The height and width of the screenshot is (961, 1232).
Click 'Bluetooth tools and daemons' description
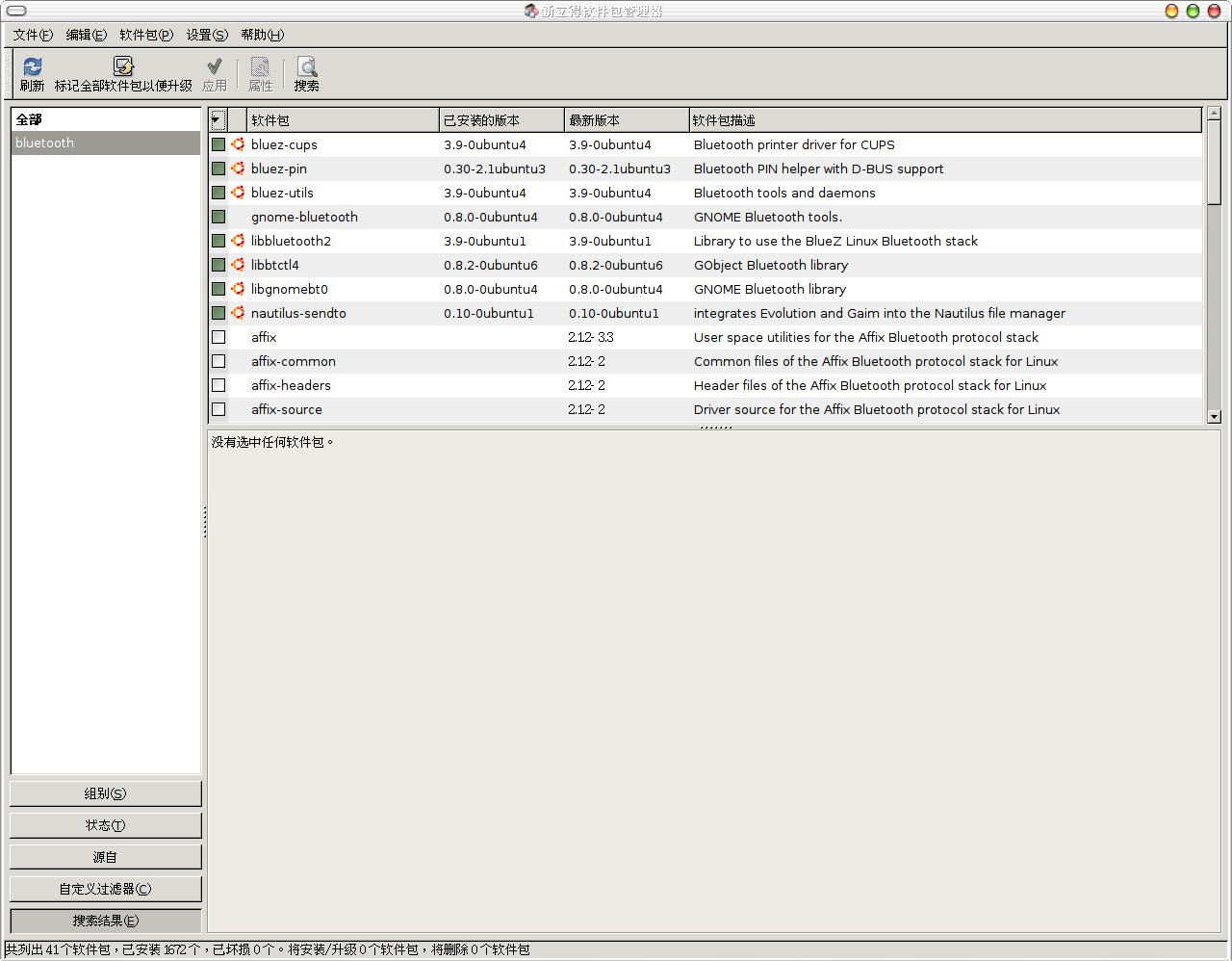point(784,193)
